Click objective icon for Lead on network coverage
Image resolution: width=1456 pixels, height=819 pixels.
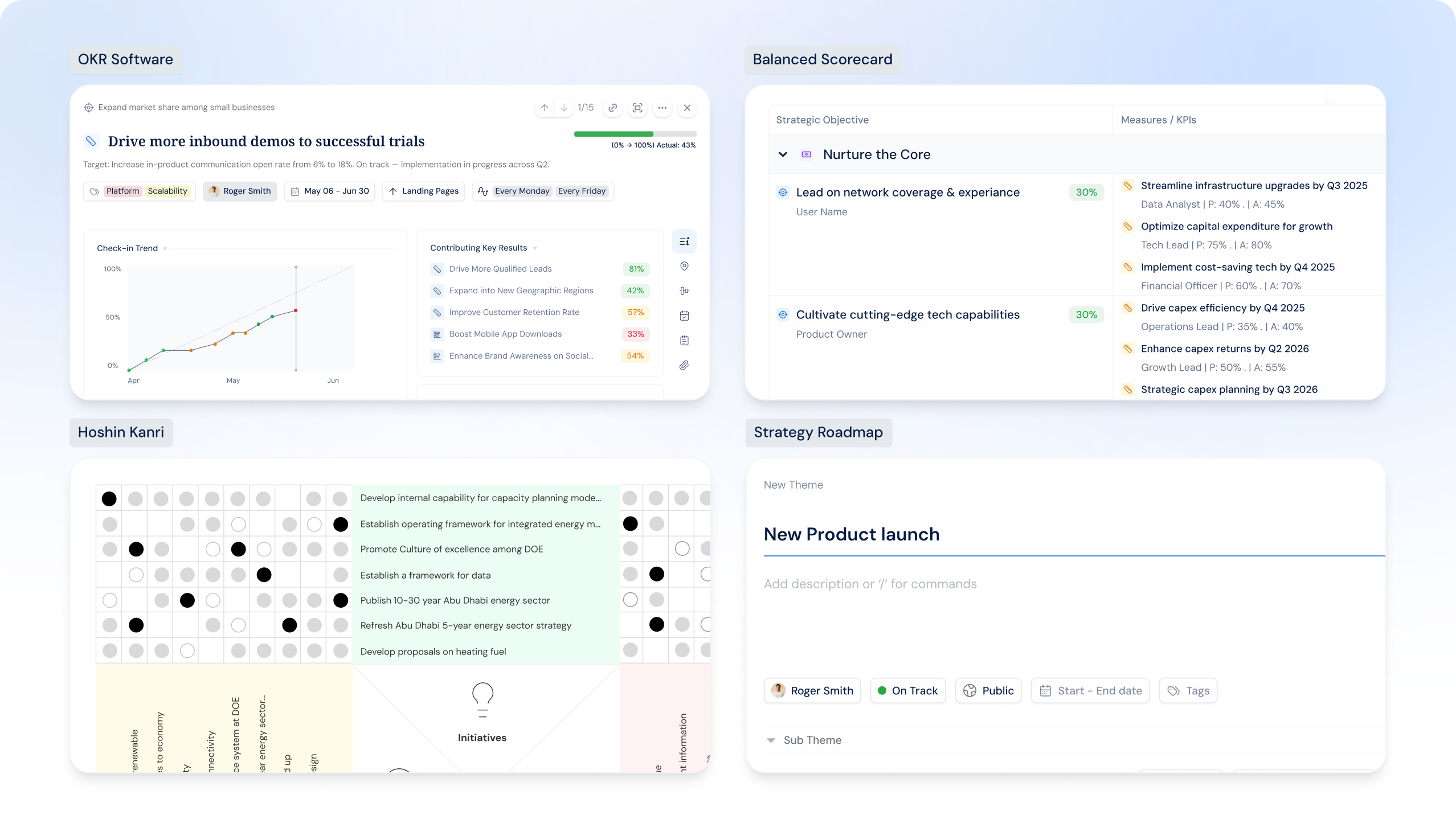[x=783, y=193]
